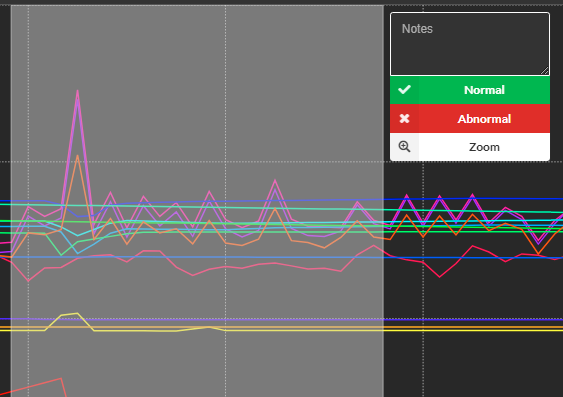Click the right edge of the gray selection
The image size is (563, 397).
tap(383, 201)
